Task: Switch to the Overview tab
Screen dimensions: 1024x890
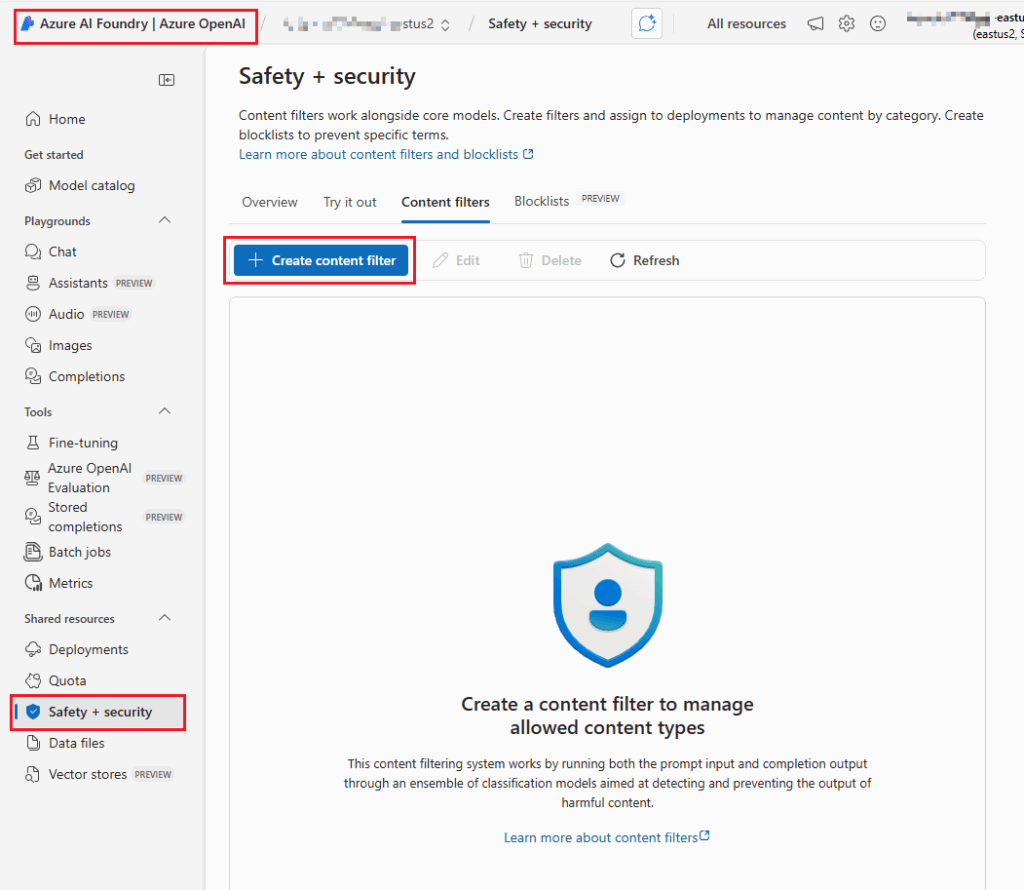Action: click(x=270, y=202)
